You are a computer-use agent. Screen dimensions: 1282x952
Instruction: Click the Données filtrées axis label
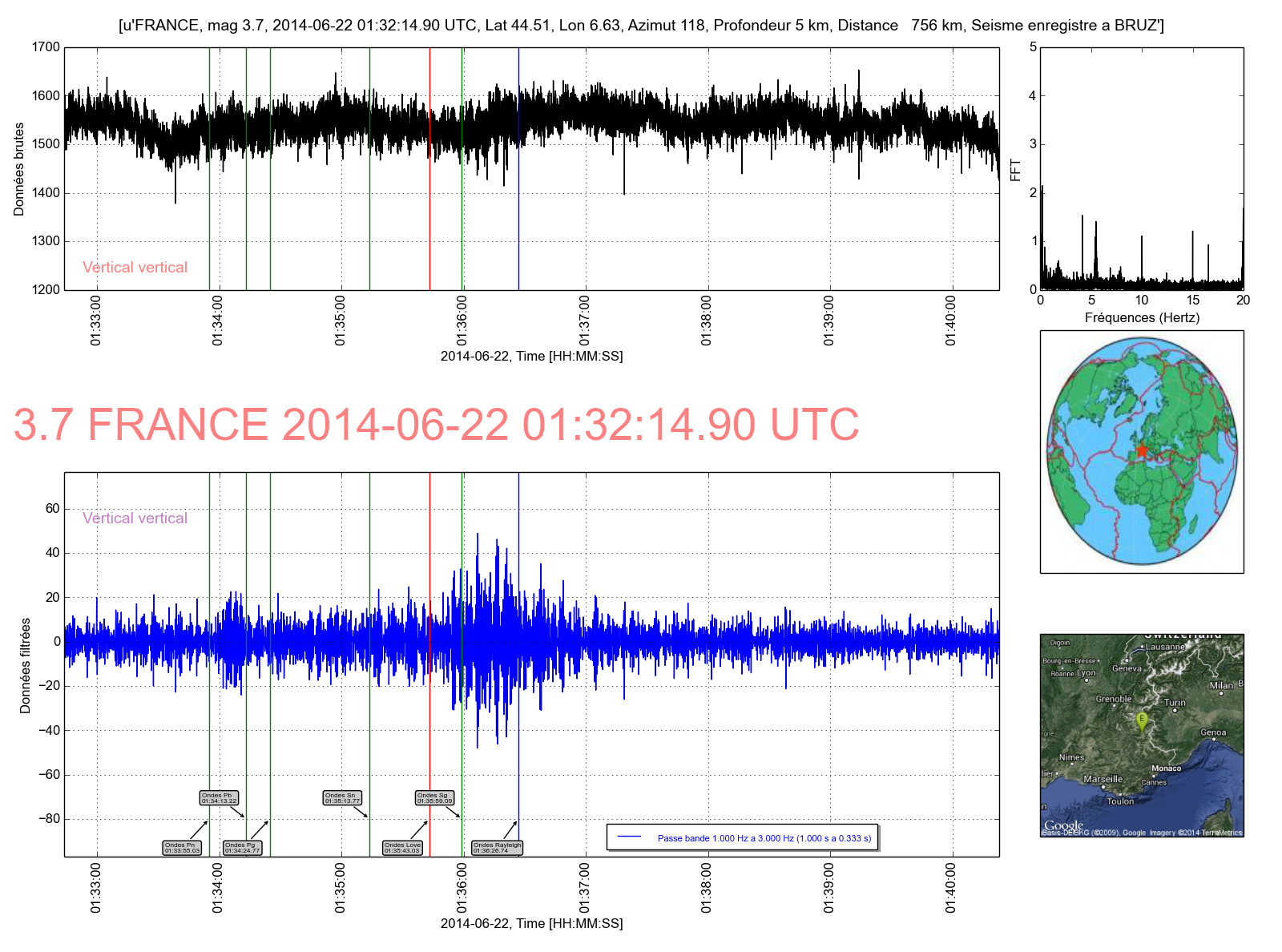coord(25,665)
